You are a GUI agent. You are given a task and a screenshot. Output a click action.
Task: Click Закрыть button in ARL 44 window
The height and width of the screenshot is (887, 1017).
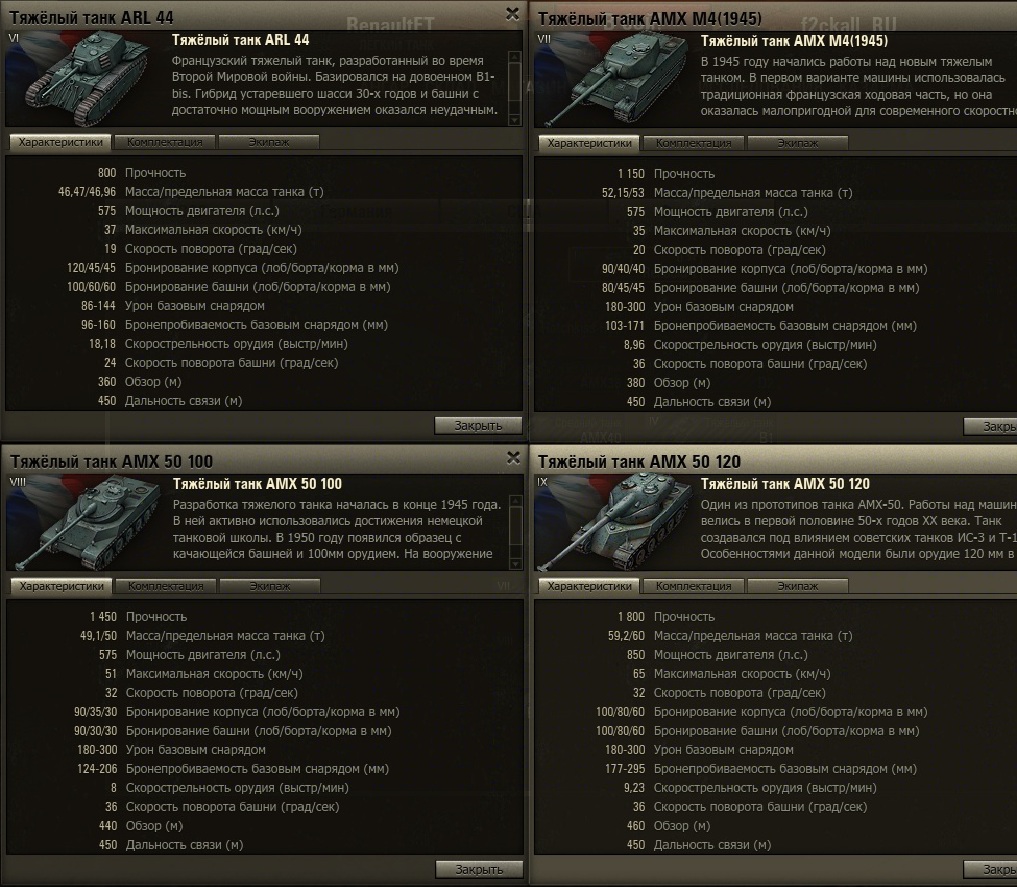[x=478, y=425]
